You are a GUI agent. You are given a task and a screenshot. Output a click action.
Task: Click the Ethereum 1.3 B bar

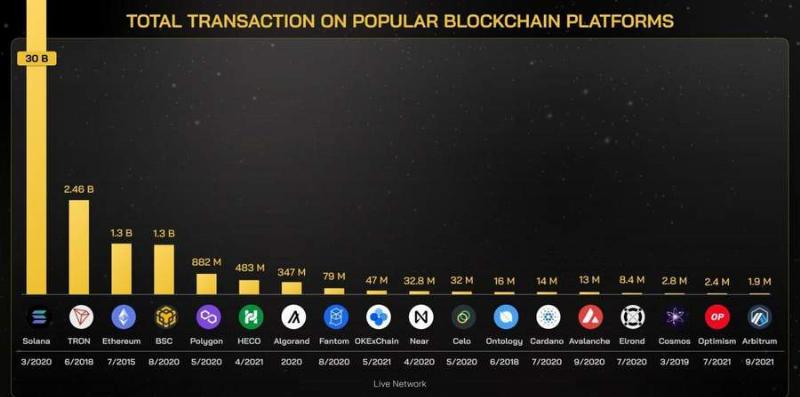(121, 269)
